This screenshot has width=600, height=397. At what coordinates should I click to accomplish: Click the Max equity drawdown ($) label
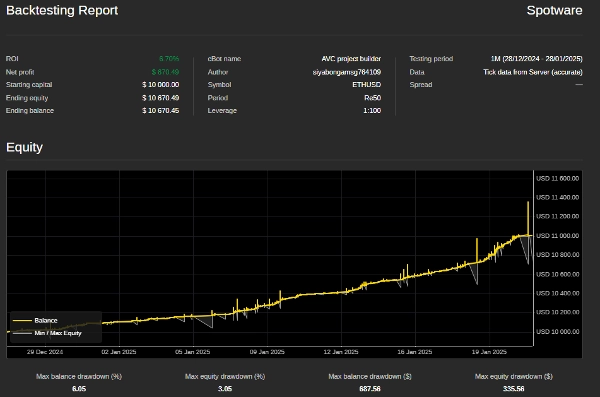[x=514, y=377]
